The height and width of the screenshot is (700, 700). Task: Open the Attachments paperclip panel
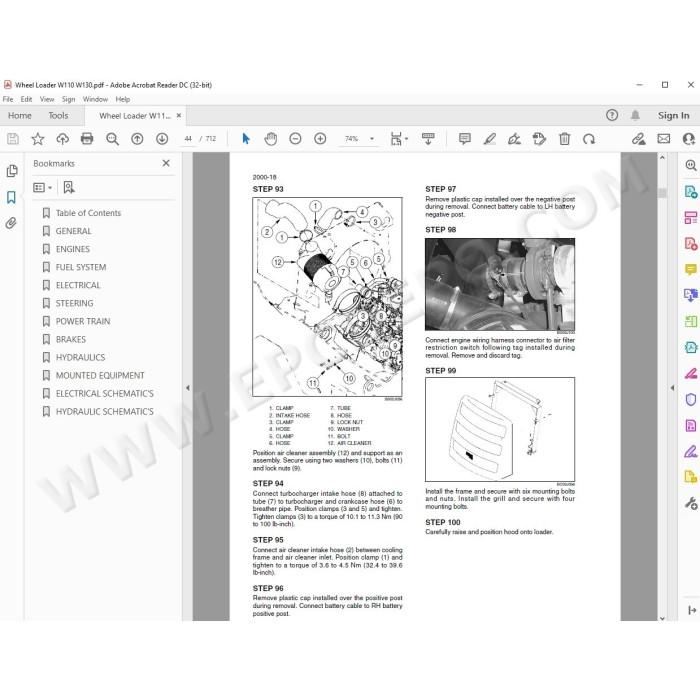[x=12, y=223]
